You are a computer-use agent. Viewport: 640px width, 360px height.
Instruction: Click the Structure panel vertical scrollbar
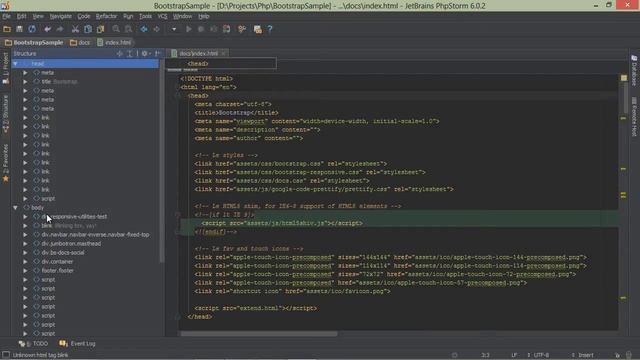coord(162,161)
